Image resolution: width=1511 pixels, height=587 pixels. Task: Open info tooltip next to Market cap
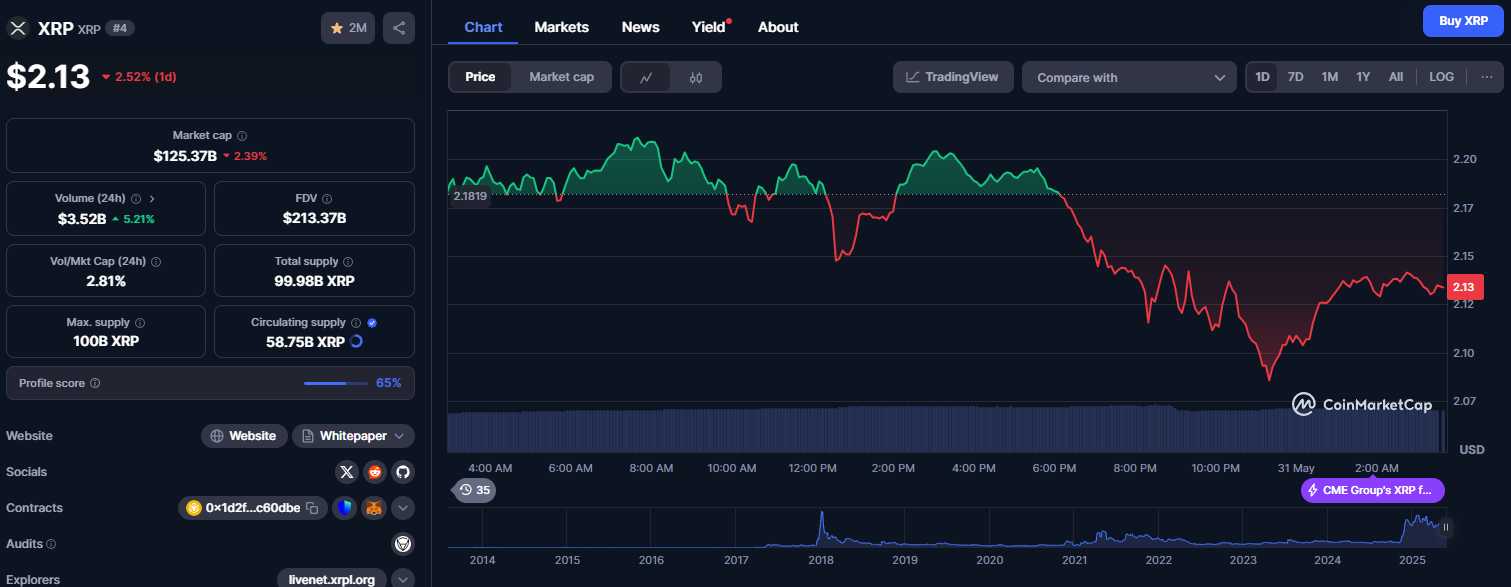(242, 135)
